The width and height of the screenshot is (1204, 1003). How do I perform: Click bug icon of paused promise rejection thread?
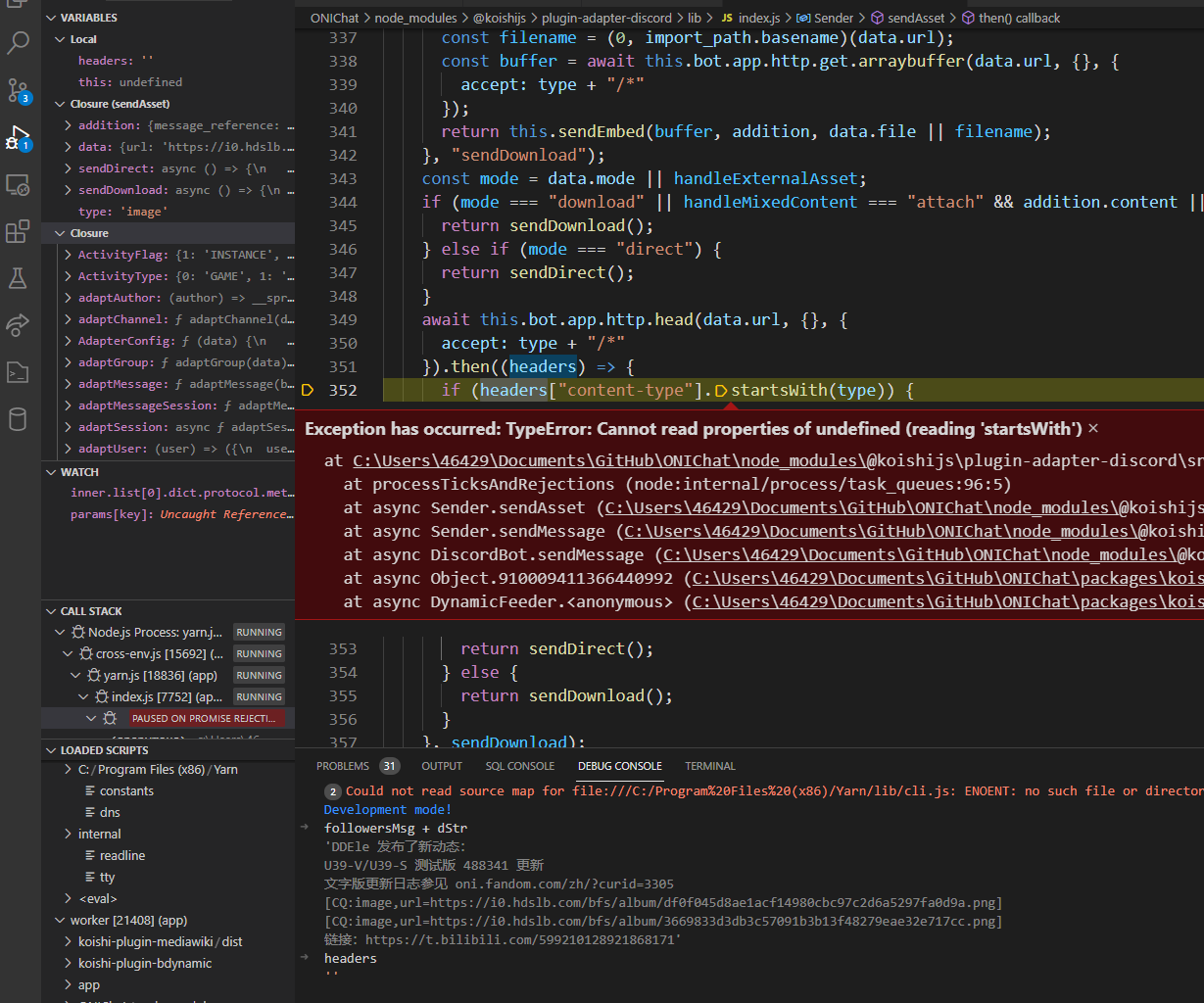(x=110, y=719)
